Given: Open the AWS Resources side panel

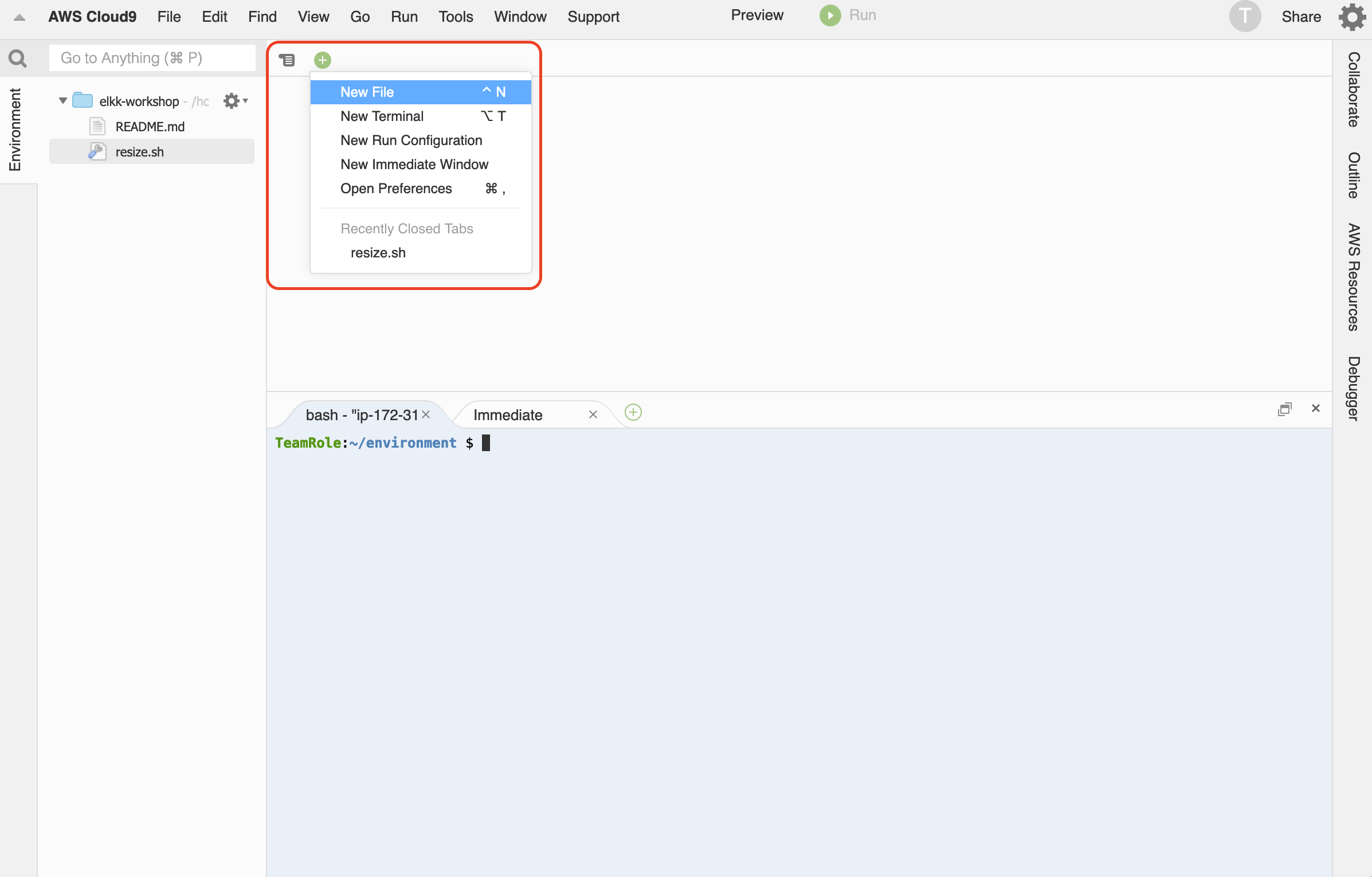Looking at the screenshot, I should coord(1353,277).
